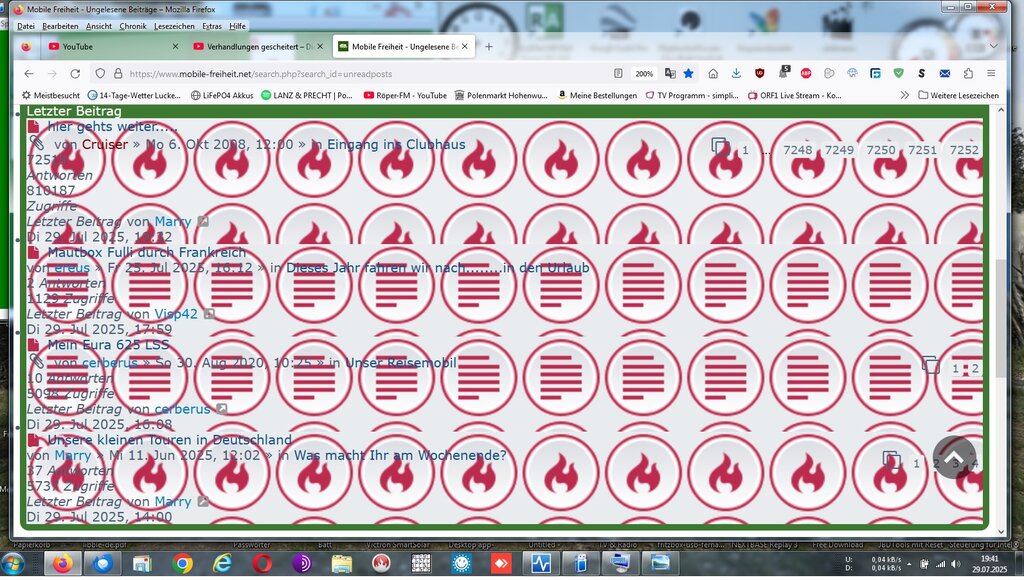1024x580 pixels.
Task: Go back with the Firefox back arrow
Action: pyautogui.click(x=29, y=74)
